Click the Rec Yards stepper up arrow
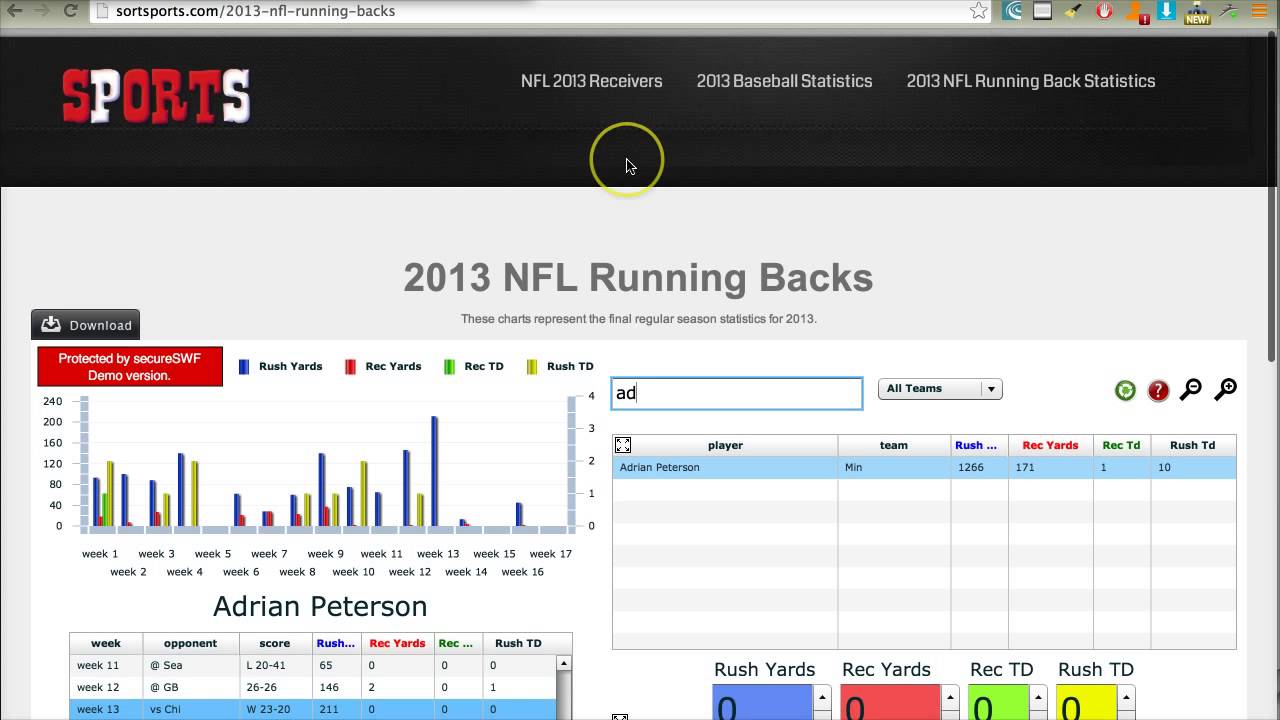This screenshot has height=720, width=1280. click(x=950, y=698)
